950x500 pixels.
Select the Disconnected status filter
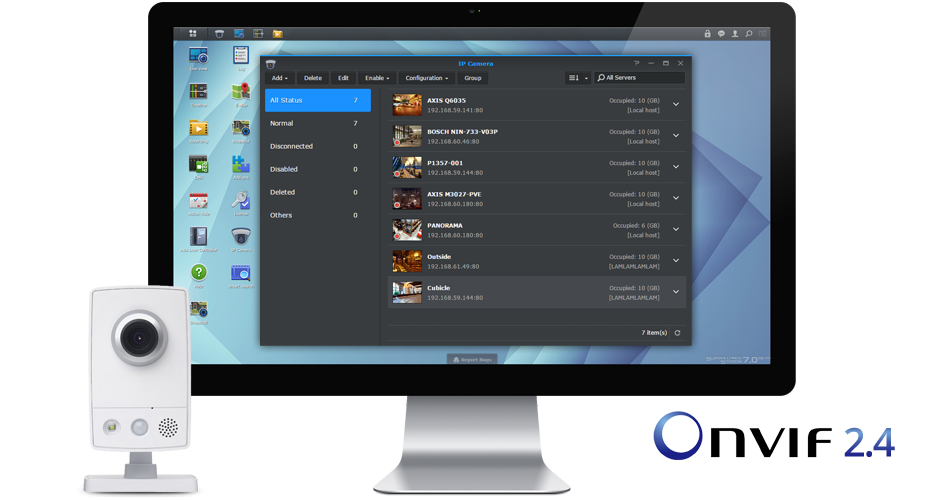(291, 146)
